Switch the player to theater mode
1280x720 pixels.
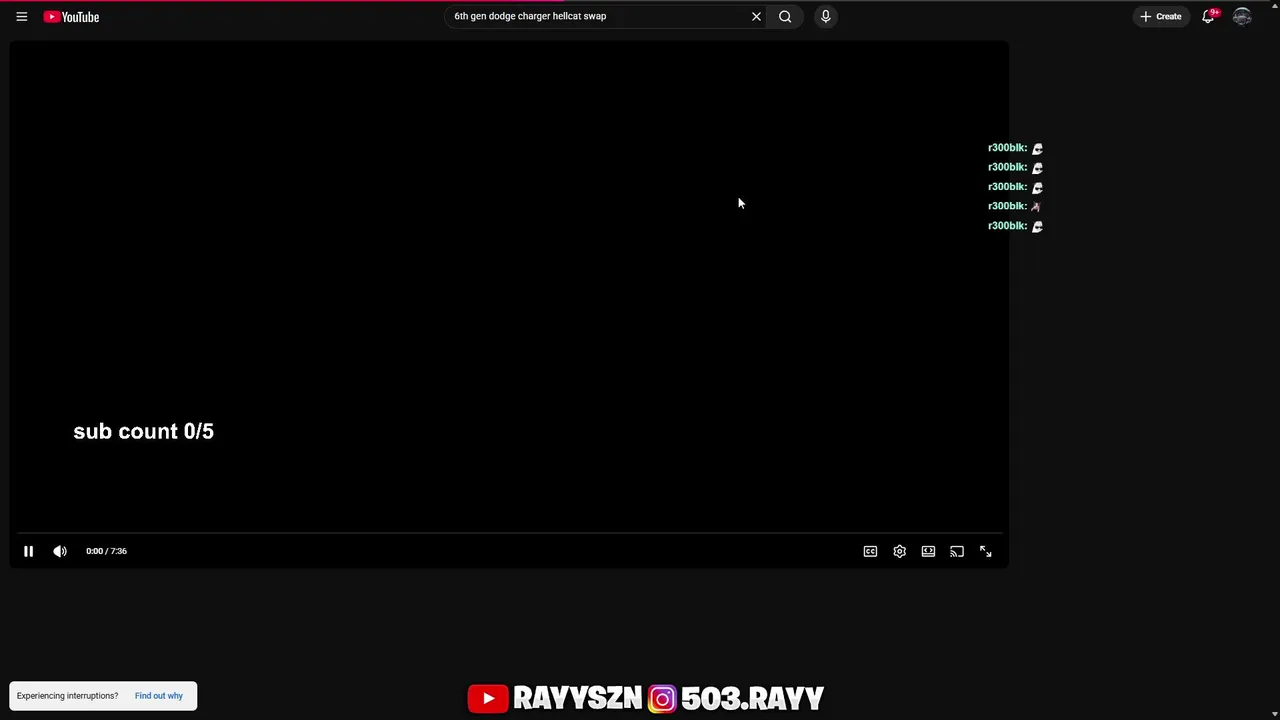pyautogui.click(x=928, y=551)
